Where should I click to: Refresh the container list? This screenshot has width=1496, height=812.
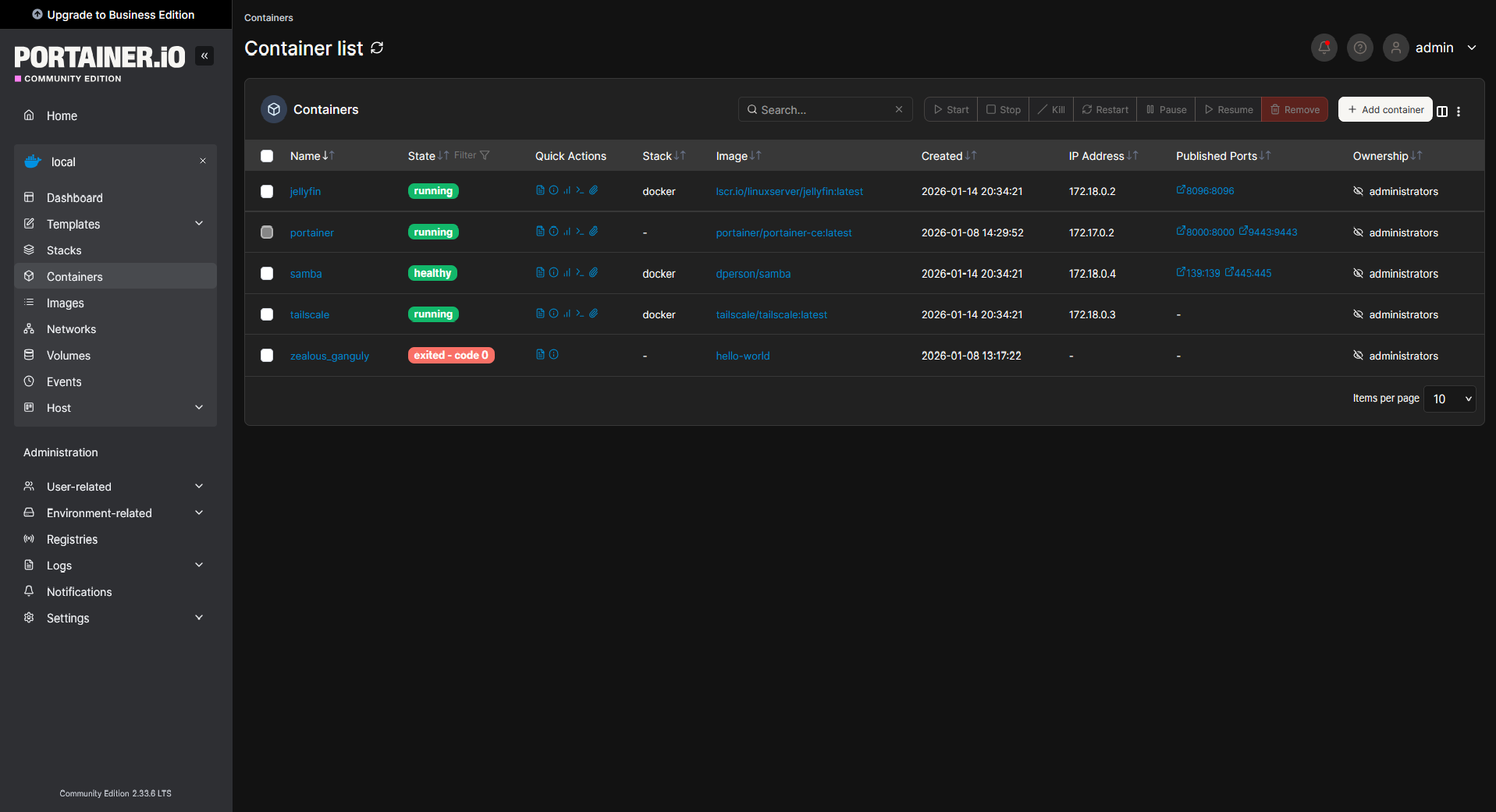coord(377,48)
